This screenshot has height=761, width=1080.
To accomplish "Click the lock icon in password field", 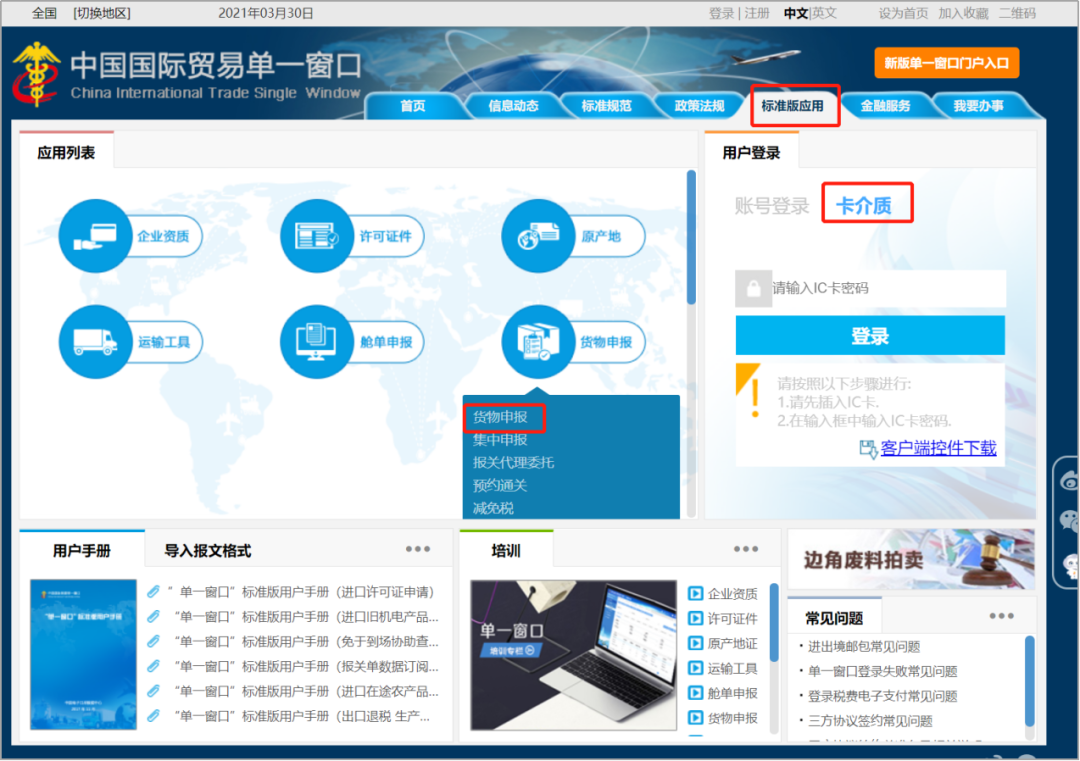I will tap(754, 288).
